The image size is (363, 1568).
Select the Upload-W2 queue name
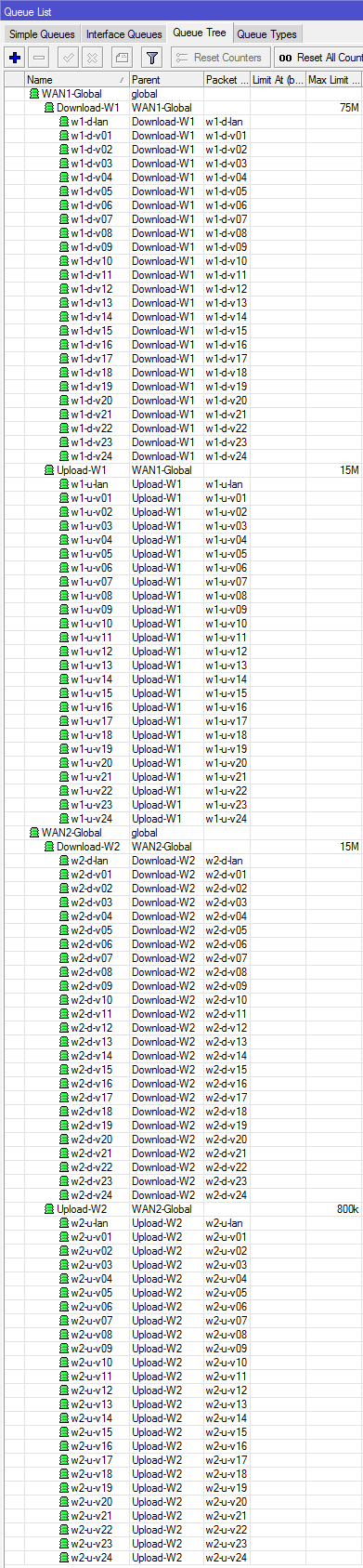point(82,1209)
